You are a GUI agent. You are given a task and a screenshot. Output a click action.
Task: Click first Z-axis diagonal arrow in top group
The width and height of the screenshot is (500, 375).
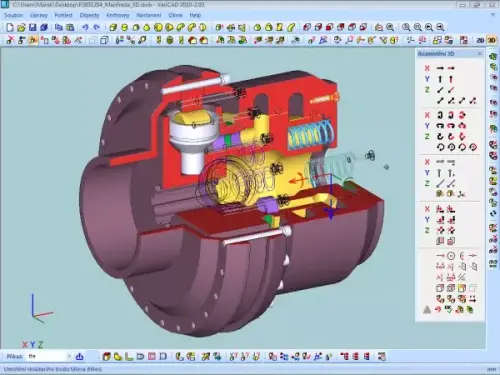[x=440, y=90]
